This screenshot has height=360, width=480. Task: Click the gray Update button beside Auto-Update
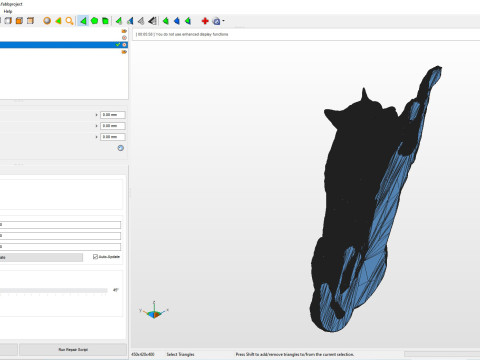(x=41, y=257)
